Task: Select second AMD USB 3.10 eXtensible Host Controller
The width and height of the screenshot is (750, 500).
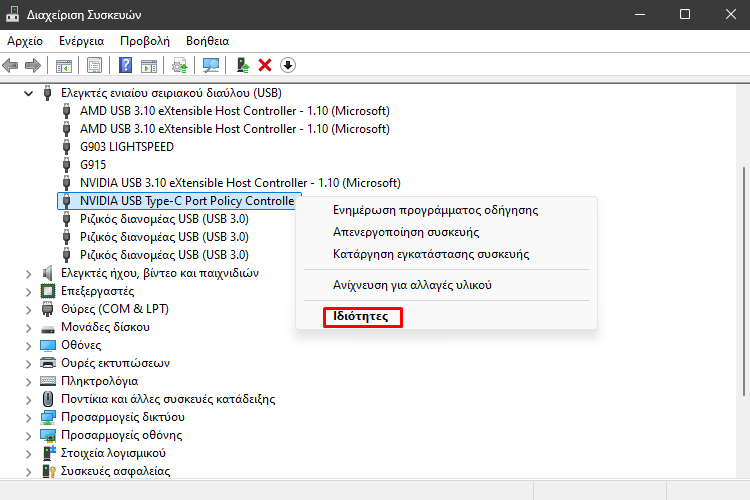Action: pos(235,129)
